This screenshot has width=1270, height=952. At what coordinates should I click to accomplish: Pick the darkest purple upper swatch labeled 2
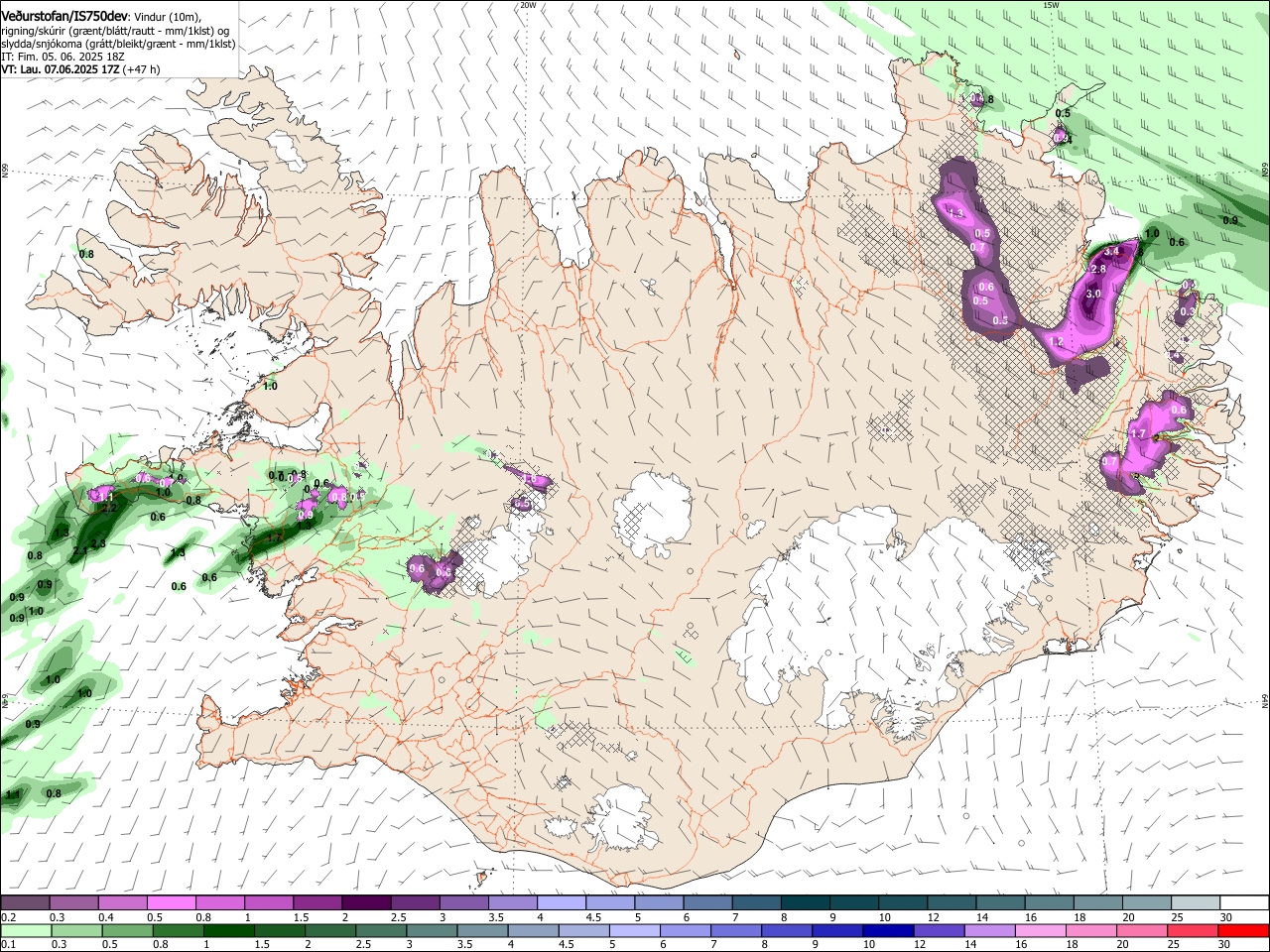point(367,903)
